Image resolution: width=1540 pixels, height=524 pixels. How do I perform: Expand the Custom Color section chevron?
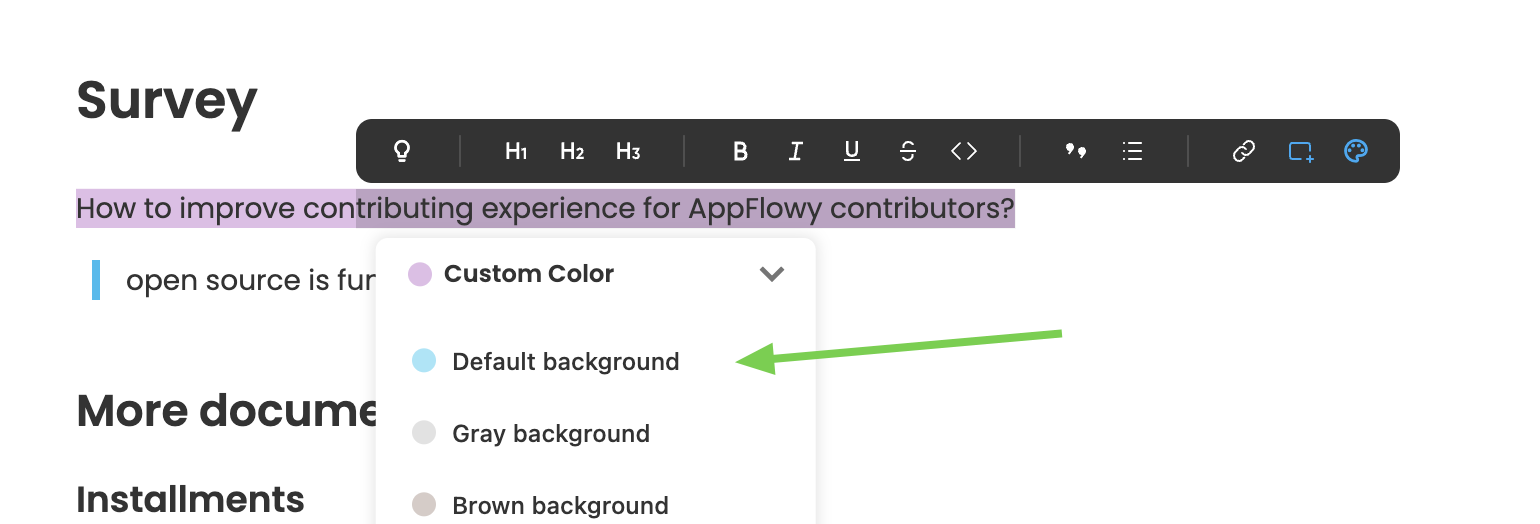pyautogui.click(x=771, y=274)
